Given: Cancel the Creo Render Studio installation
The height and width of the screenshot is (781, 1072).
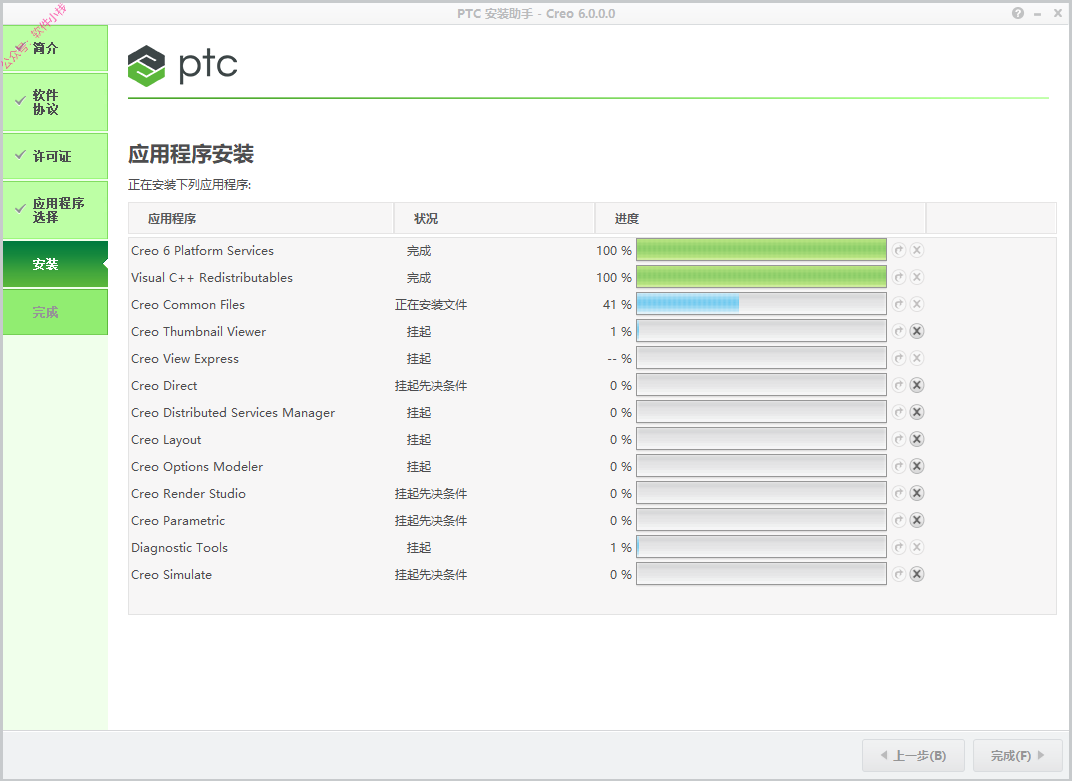Looking at the screenshot, I should (x=917, y=493).
